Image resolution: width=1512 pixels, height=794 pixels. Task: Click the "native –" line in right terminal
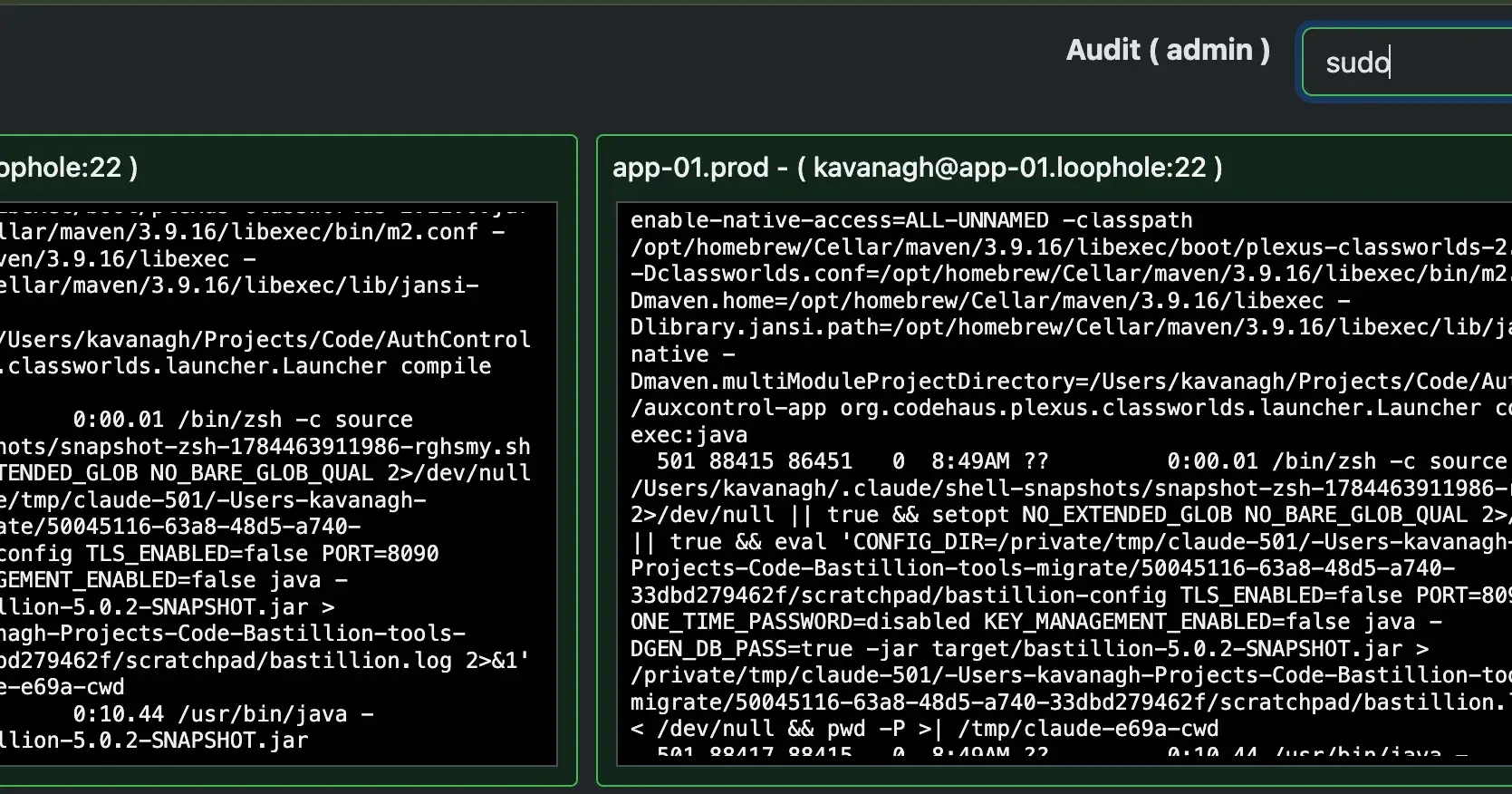(682, 354)
